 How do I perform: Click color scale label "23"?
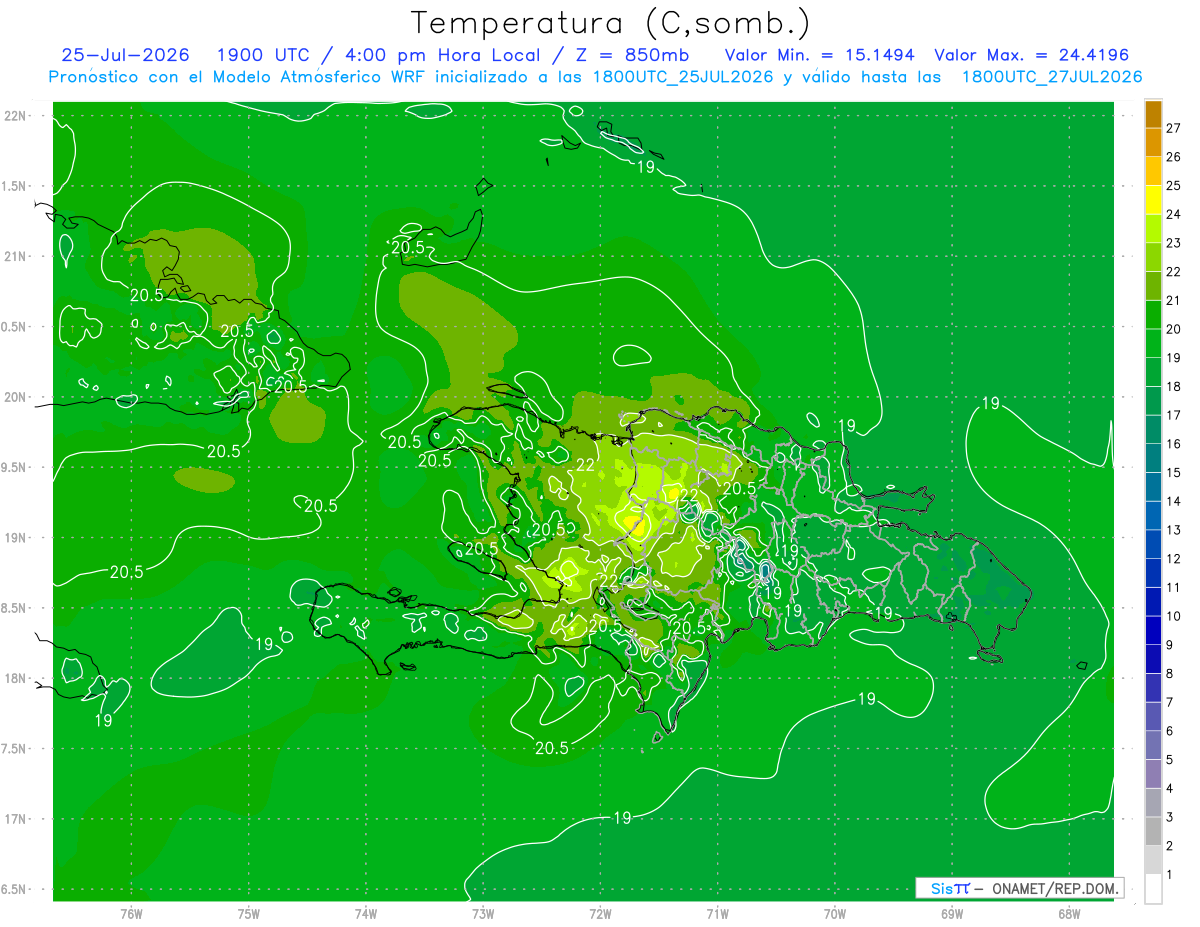point(1174,243)
